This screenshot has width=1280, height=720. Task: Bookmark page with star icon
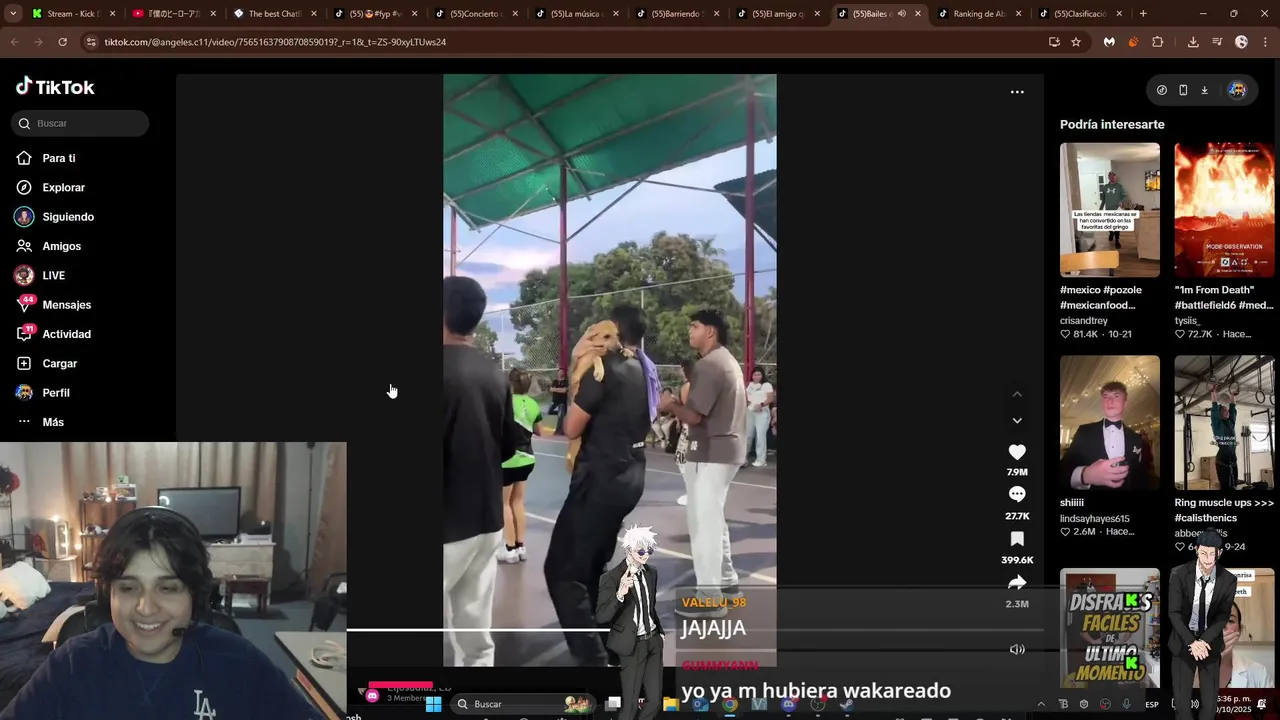coord(1076,42)
